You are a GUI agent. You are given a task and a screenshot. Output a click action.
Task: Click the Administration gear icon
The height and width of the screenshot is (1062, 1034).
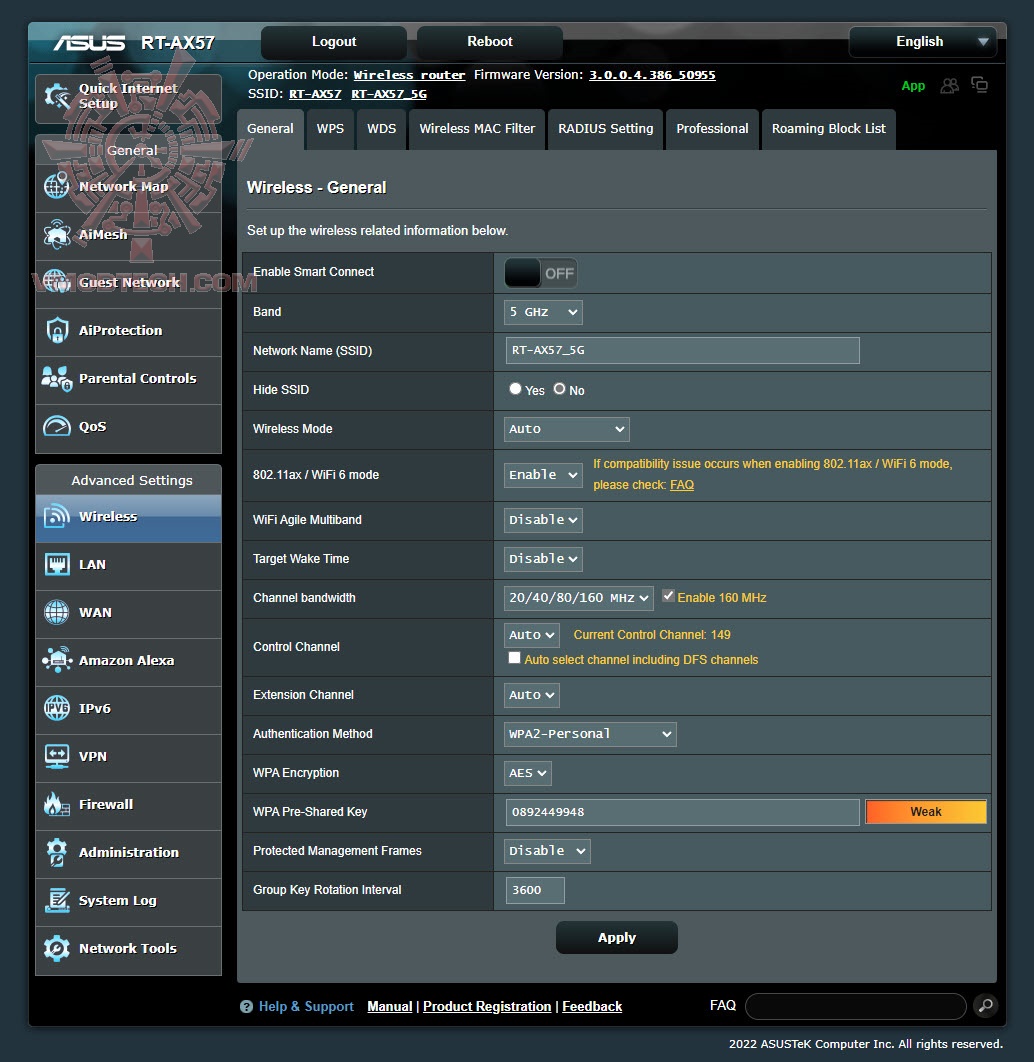(x=57, y=853)
